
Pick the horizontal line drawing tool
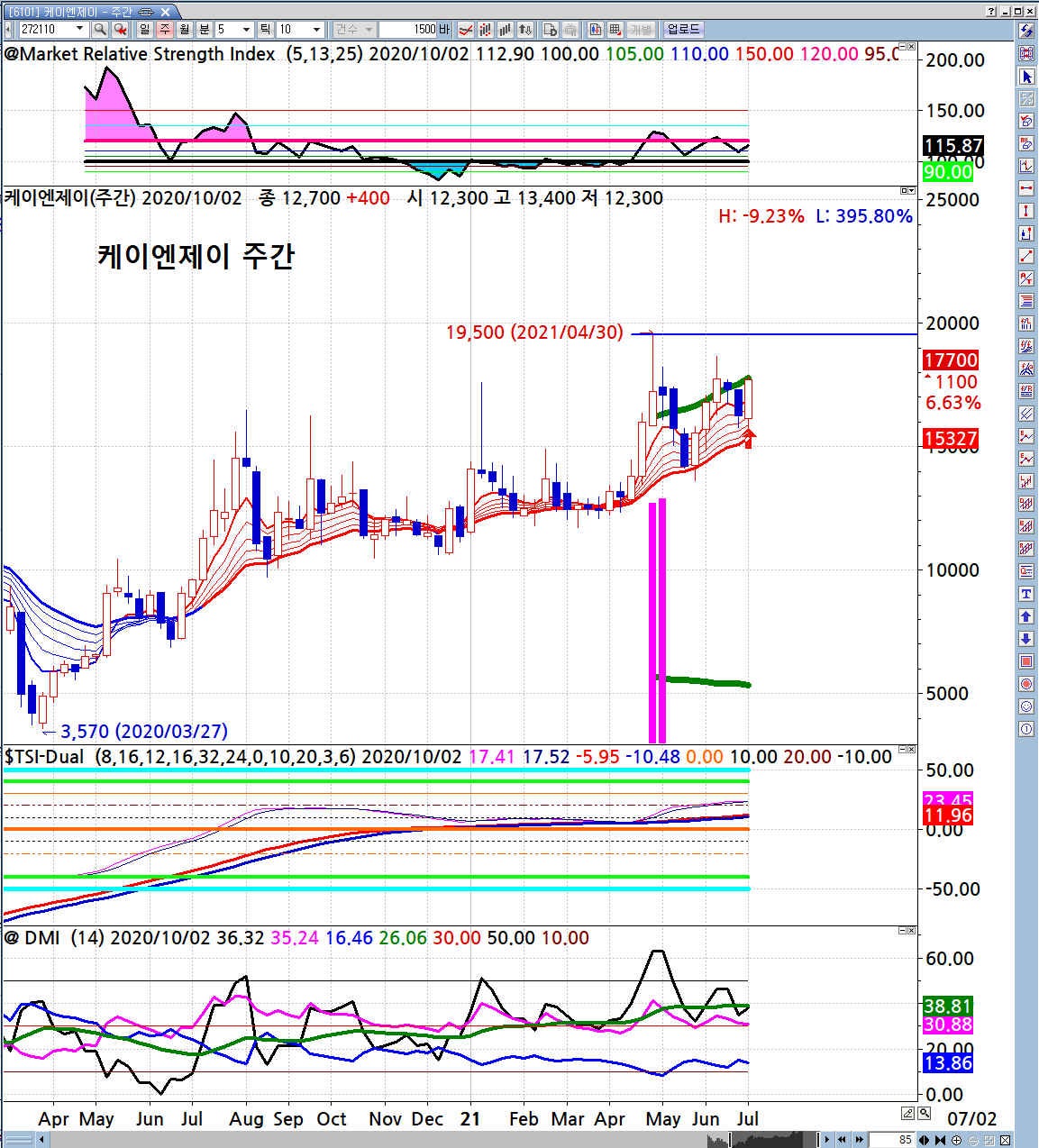tap(1026, 188)
